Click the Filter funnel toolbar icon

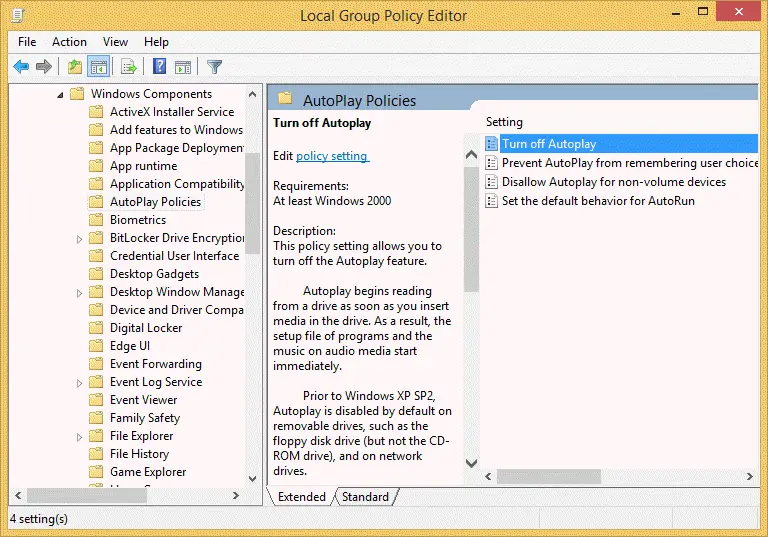215,66
